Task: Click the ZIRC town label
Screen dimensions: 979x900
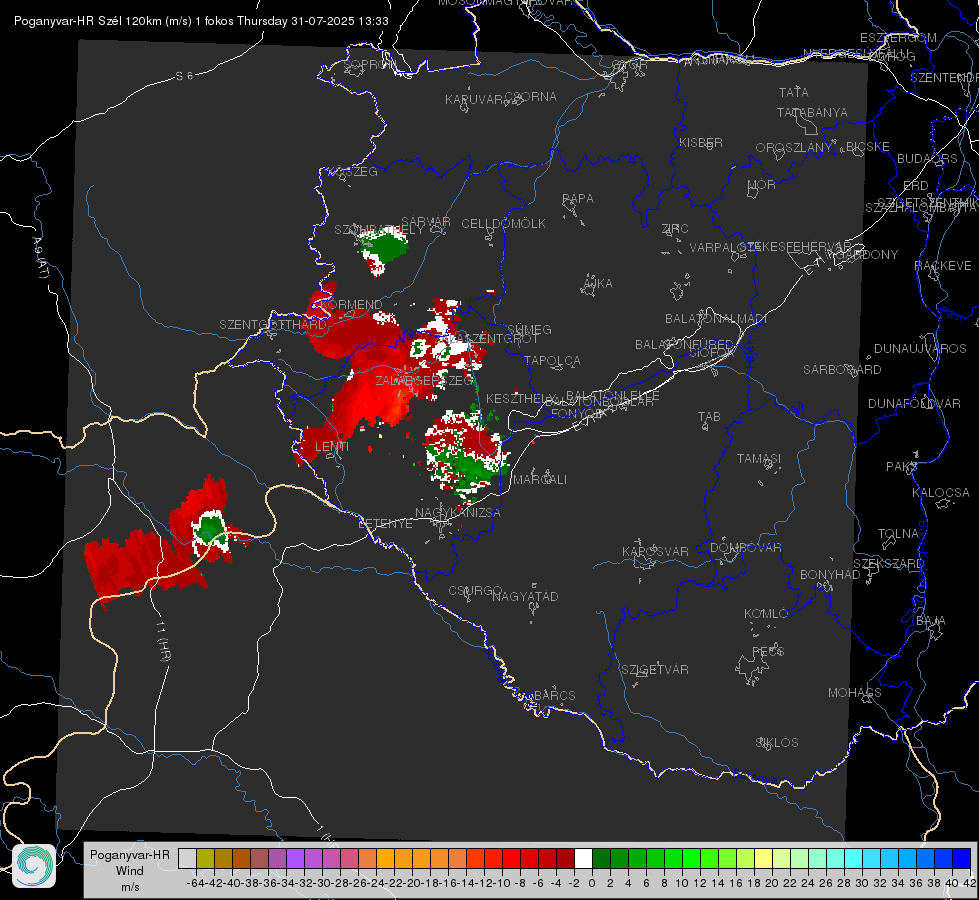Action: tap(674, 229)
